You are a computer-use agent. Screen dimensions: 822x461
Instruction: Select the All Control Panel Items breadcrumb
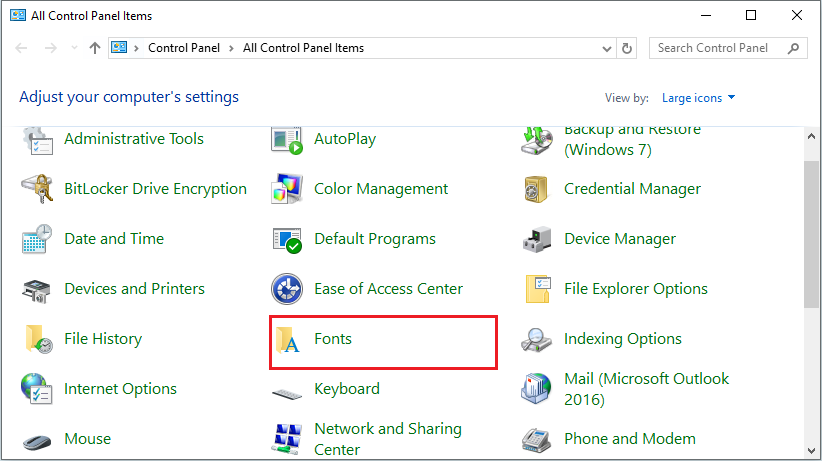[303, 48]
